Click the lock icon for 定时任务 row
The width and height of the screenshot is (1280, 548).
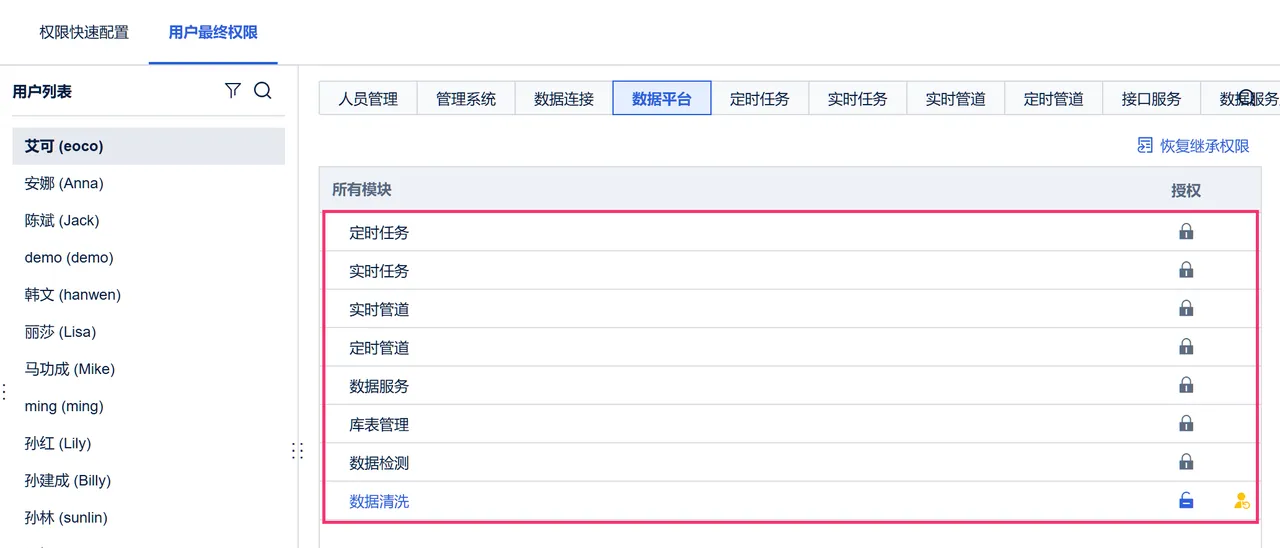pos(1186,232)
